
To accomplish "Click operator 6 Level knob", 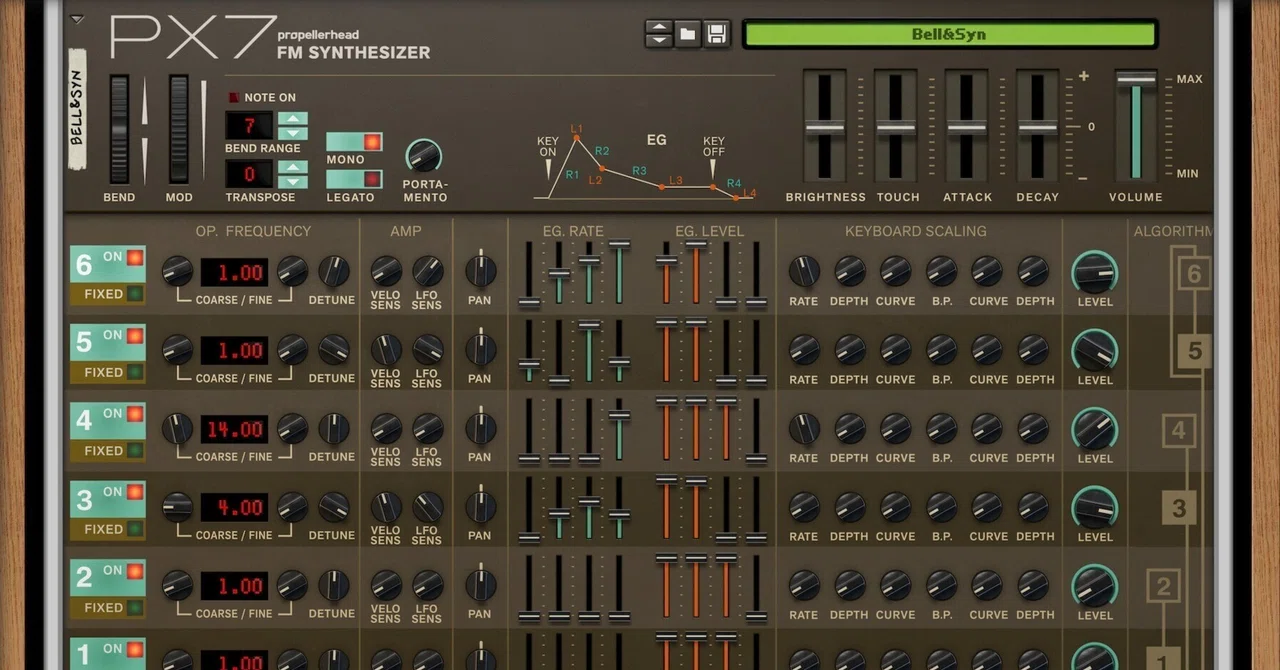I will click(x=1095, y=271).
